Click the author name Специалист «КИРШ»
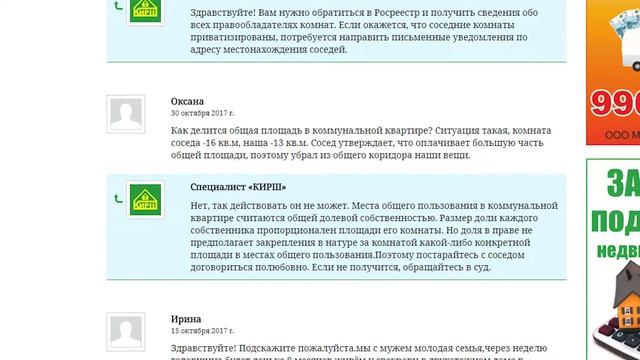The height and width of the screenshot is (360, 640). coord(238,187)
